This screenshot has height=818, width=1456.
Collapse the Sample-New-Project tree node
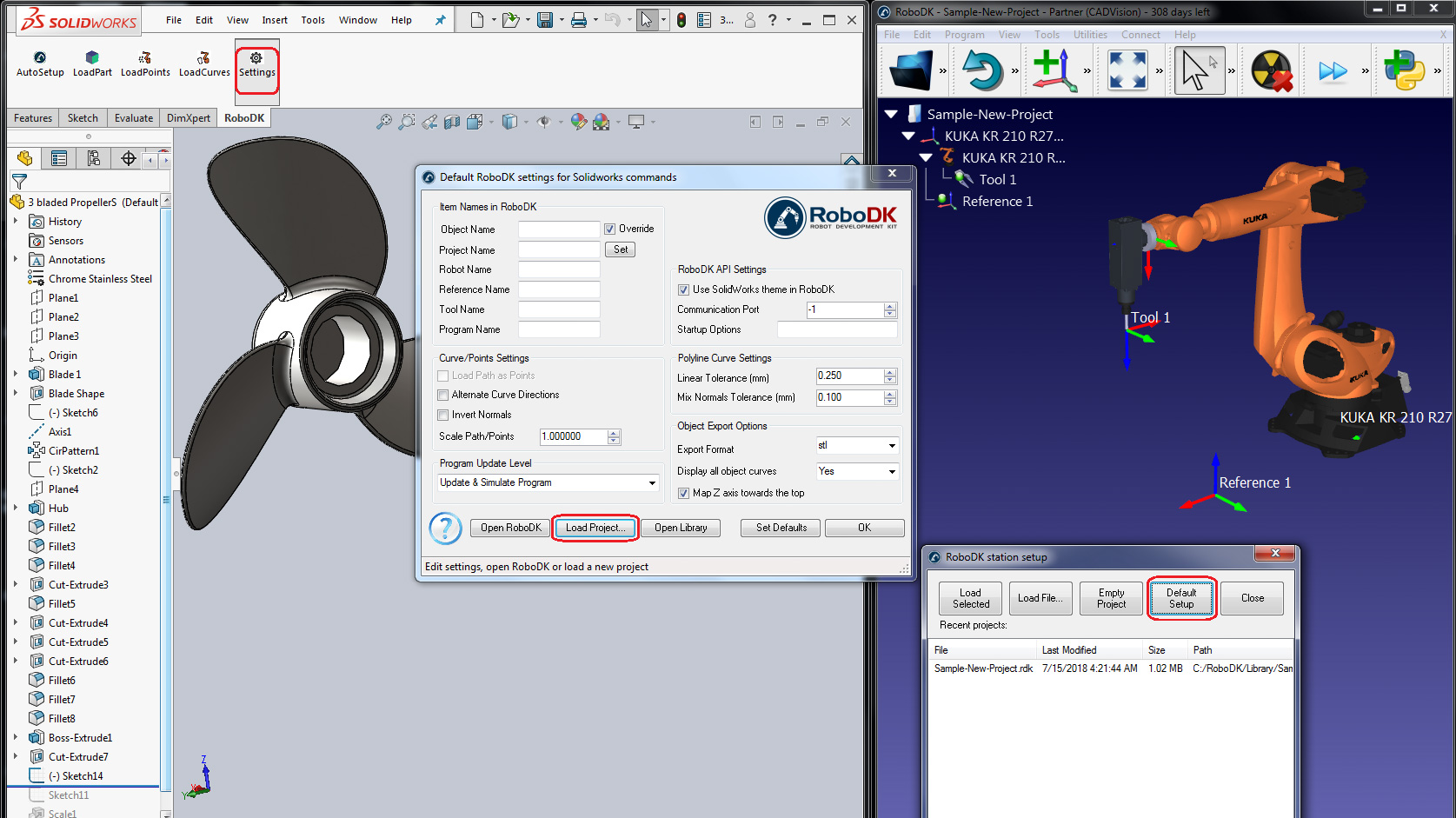(891, 114)
